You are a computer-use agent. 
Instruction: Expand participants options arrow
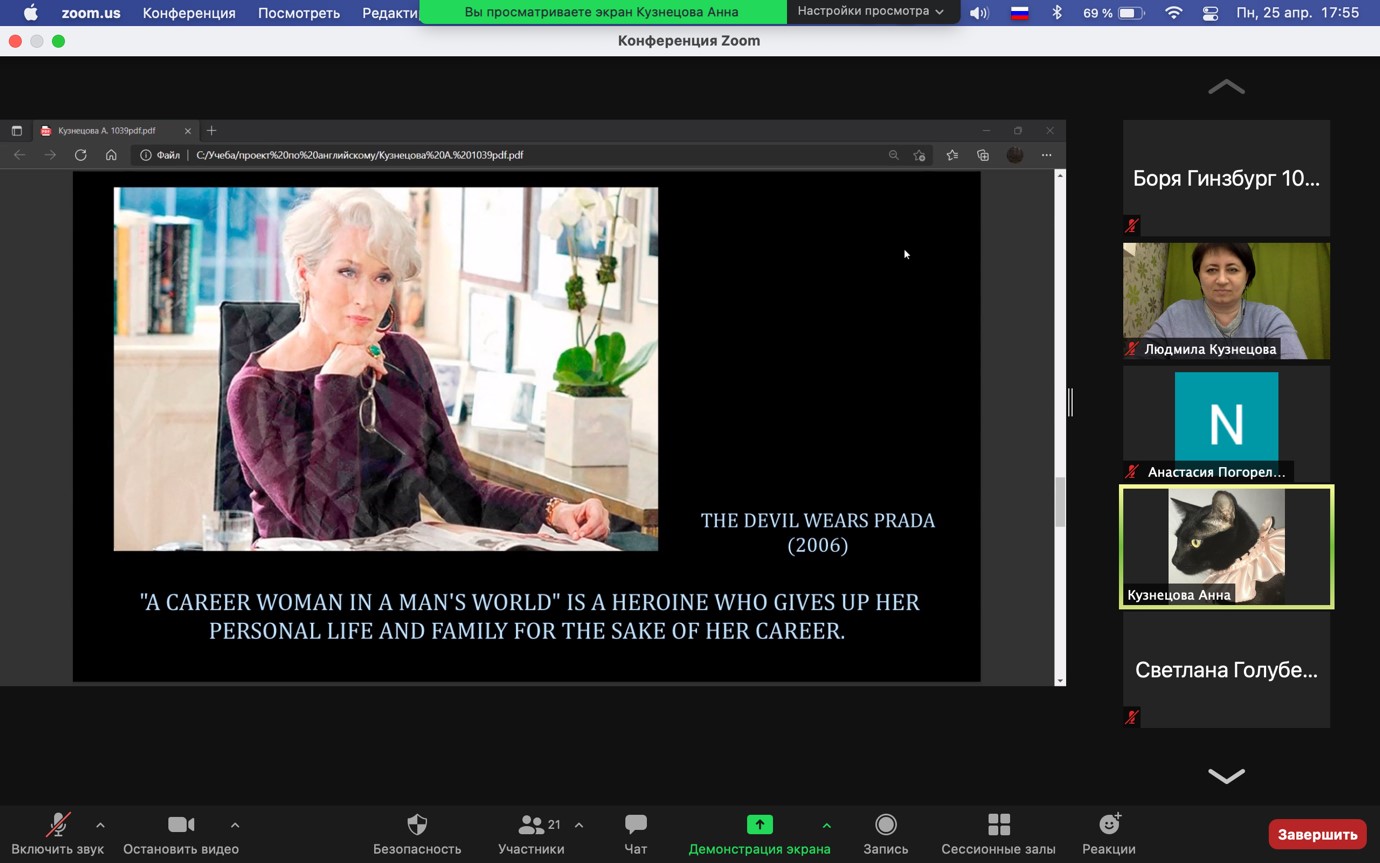click(579, 825)
